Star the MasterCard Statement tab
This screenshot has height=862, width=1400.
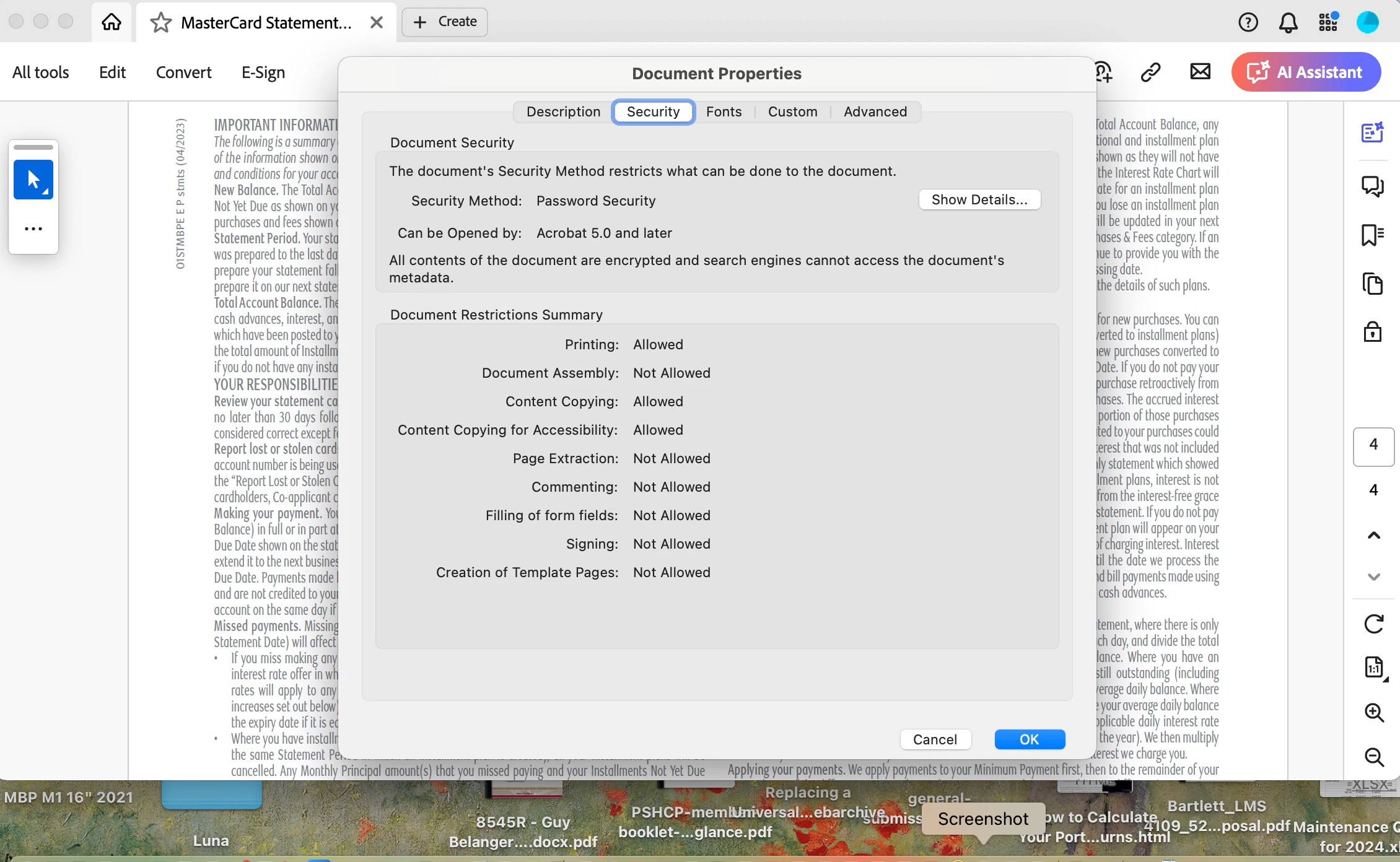coord(160,22)
